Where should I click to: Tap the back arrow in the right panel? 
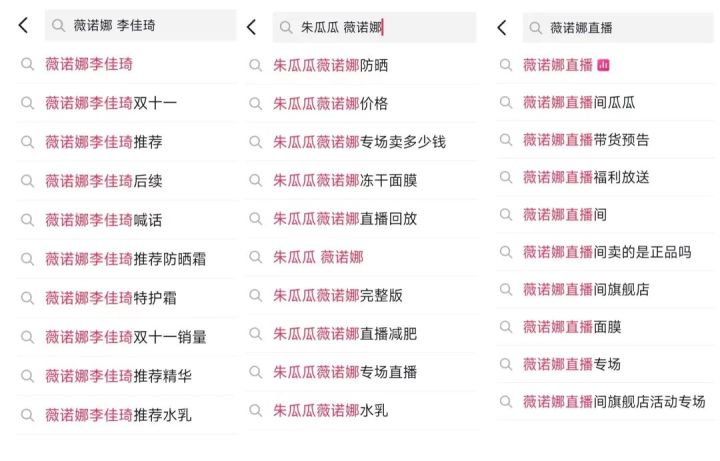click(x=502, y=27)
